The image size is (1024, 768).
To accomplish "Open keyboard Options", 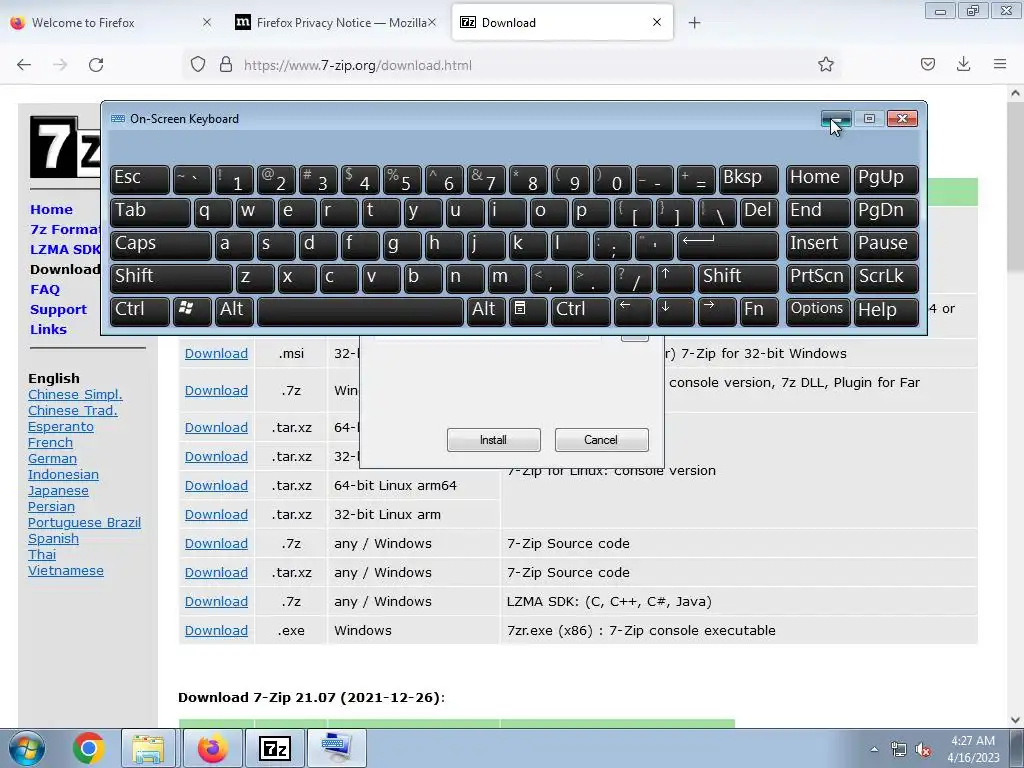I will pos(818,310).
